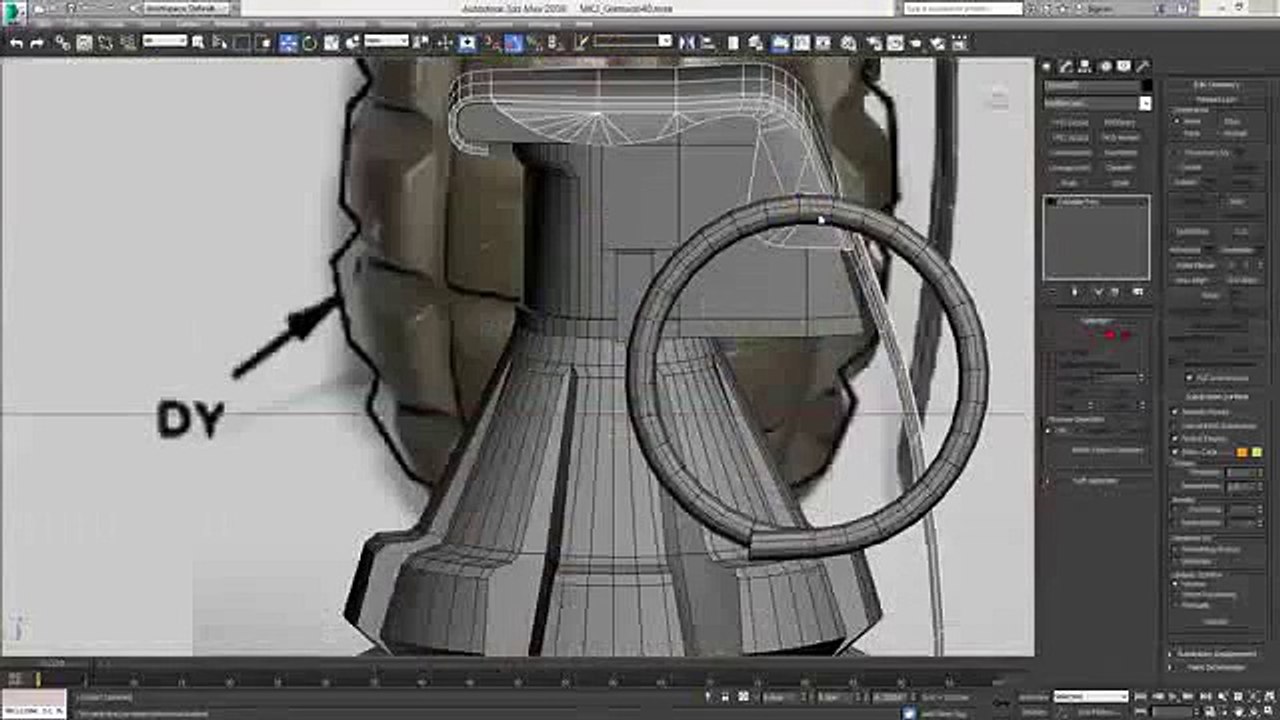Open the Rendering menu
Image resolution: width=1280 pixels, height=720 pixels.
coord(398,24)
